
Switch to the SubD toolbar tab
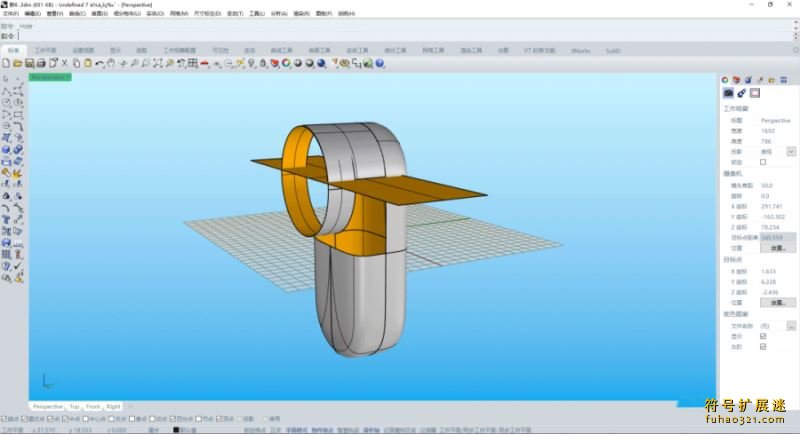(613, 50)
